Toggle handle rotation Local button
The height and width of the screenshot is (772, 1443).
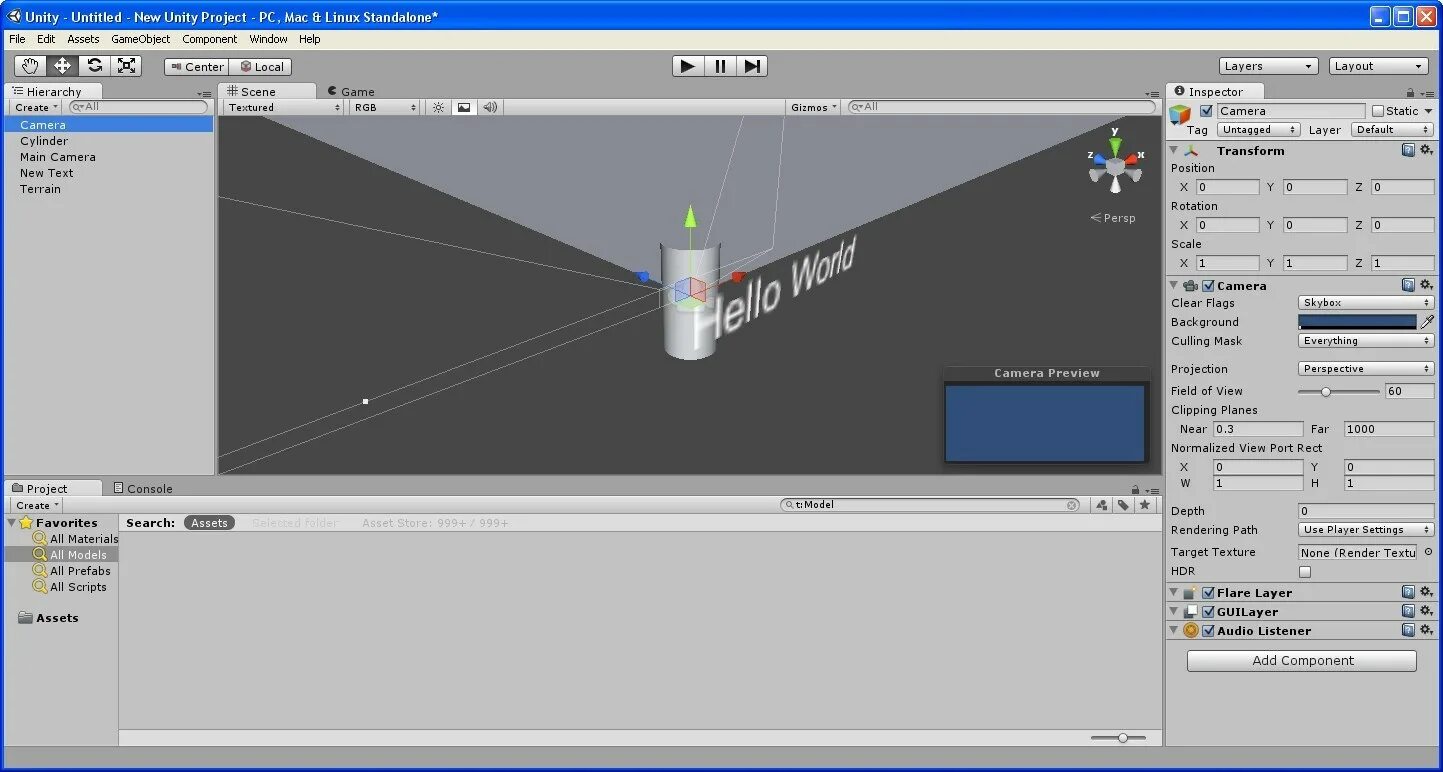coord(261,67)
